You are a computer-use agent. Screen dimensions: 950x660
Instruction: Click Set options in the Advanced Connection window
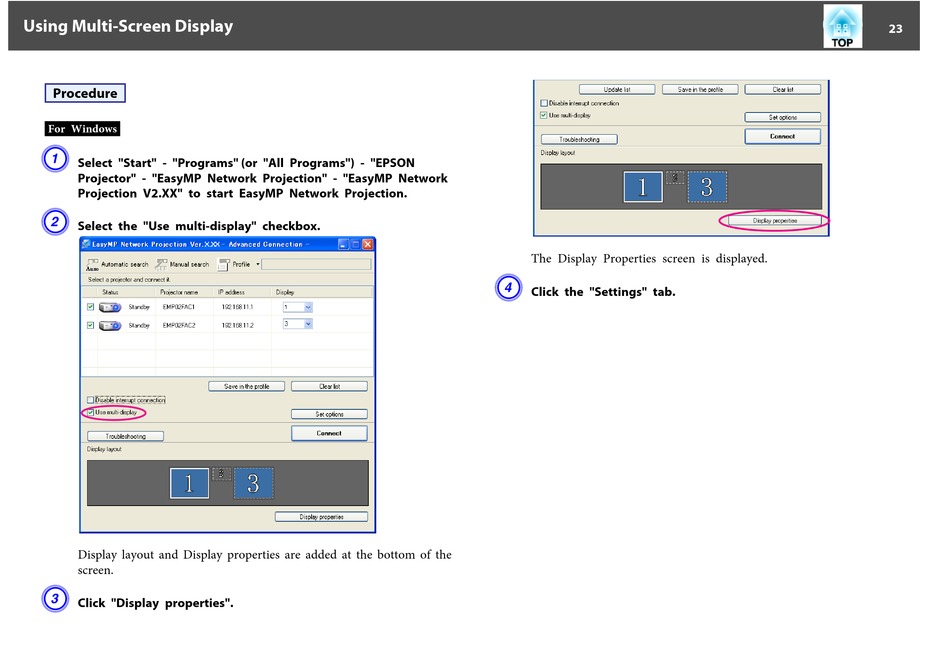[329, 414]
